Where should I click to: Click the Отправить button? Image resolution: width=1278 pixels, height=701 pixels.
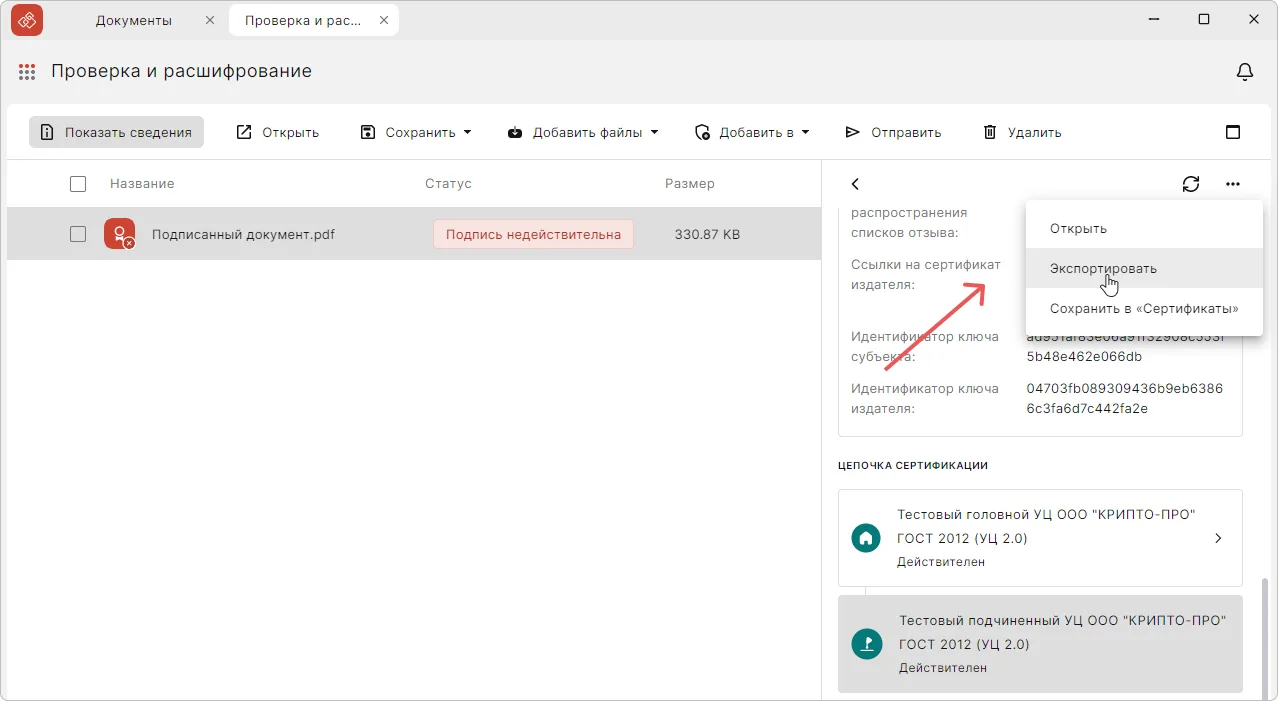[893, 132]
